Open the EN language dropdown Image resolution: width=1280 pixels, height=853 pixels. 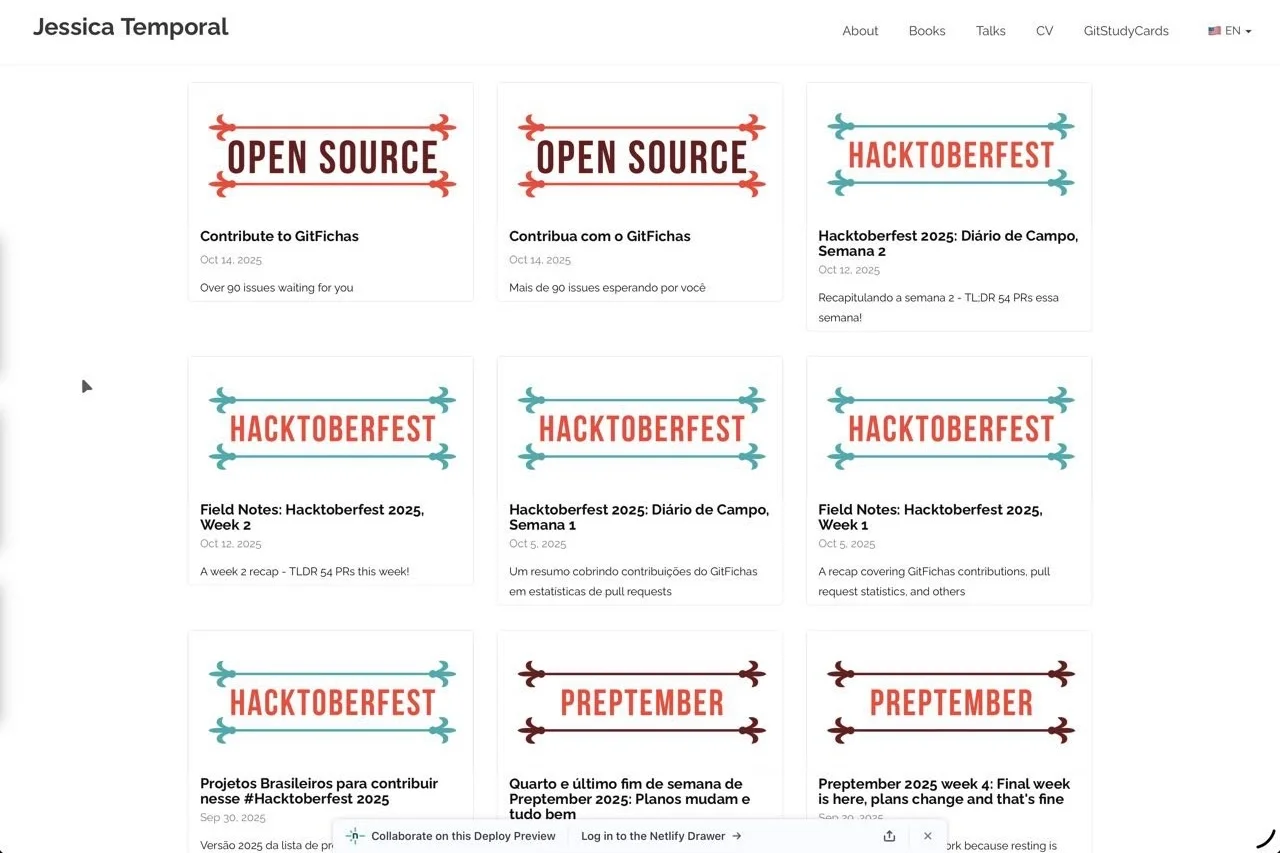pyautogui.click(x=1230, y=31)
